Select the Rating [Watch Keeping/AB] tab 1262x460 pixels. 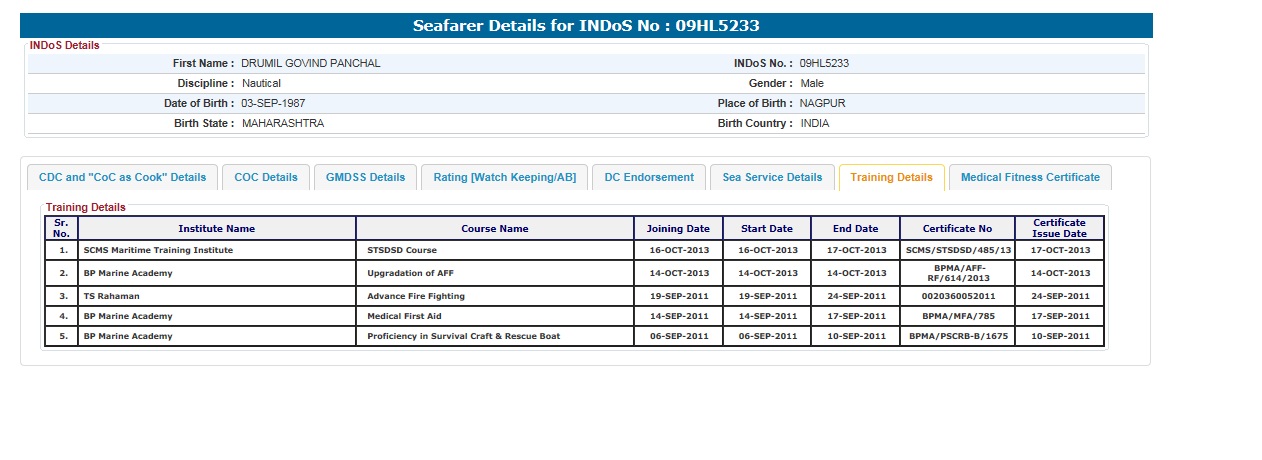(504, 177)
